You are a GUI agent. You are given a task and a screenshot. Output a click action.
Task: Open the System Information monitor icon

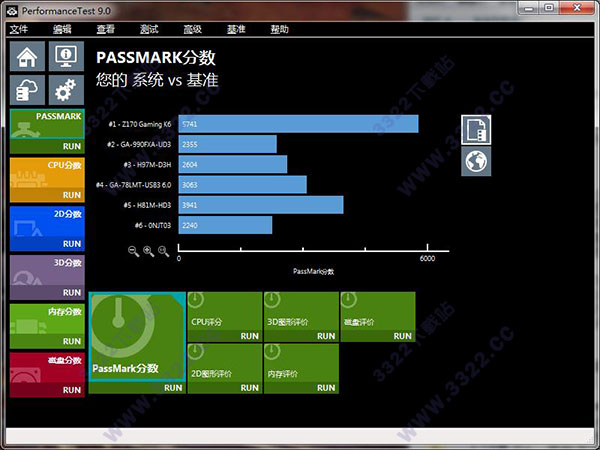66,56
